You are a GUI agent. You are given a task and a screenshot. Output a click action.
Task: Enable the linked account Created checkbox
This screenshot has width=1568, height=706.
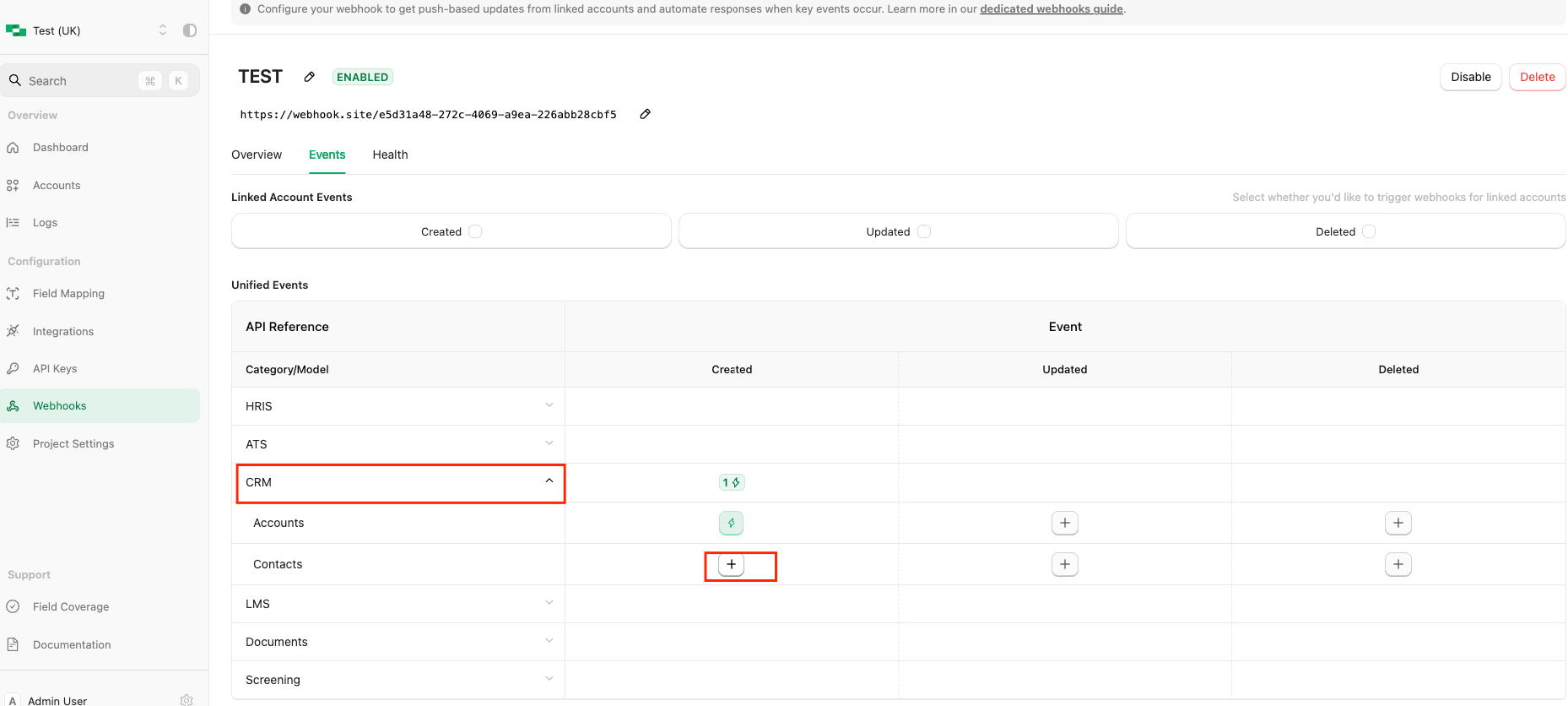click(x=475, y=231)
